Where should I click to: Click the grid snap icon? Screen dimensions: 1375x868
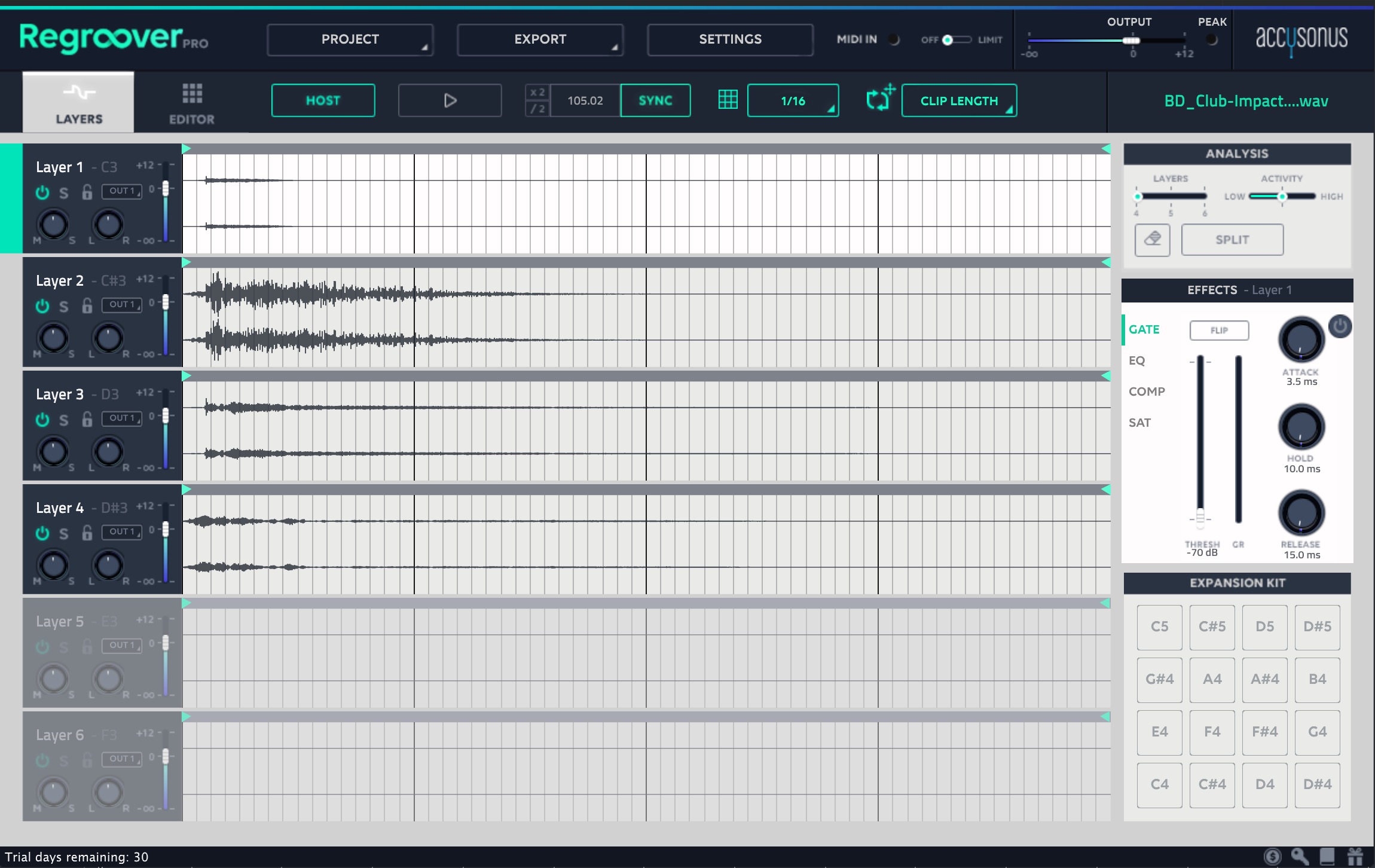pos(728,100)
